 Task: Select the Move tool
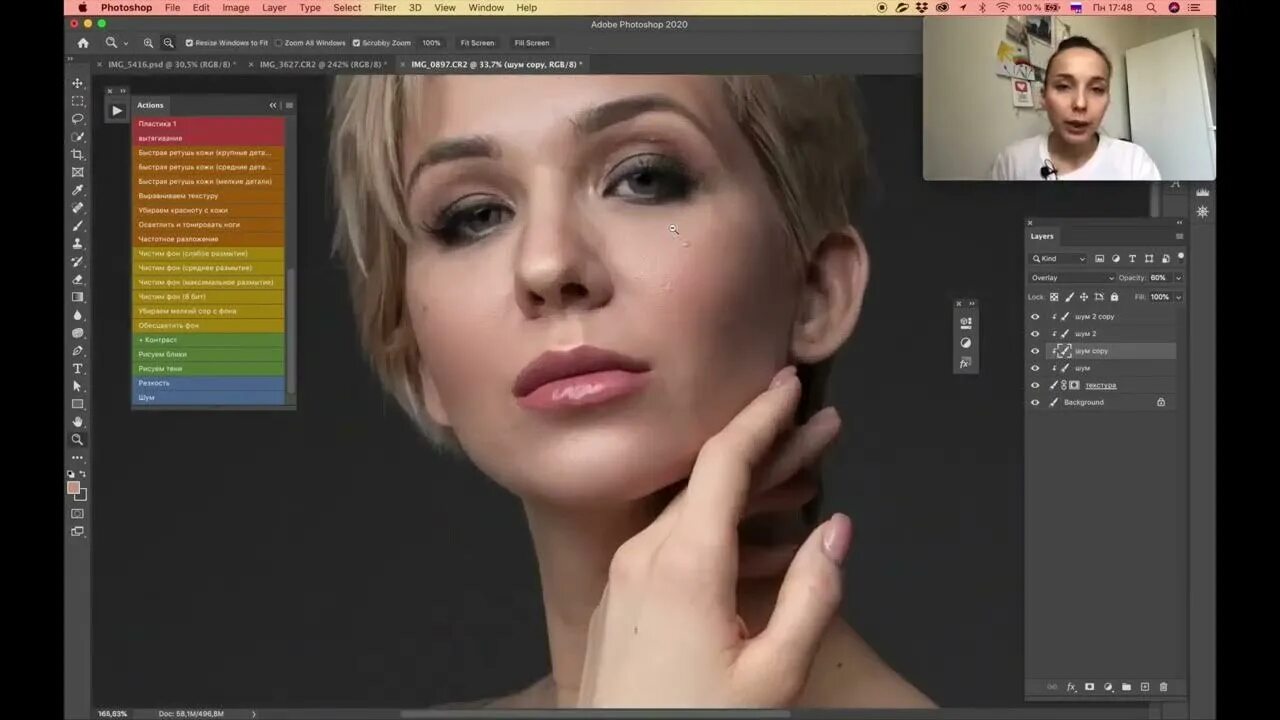(77, 83)
